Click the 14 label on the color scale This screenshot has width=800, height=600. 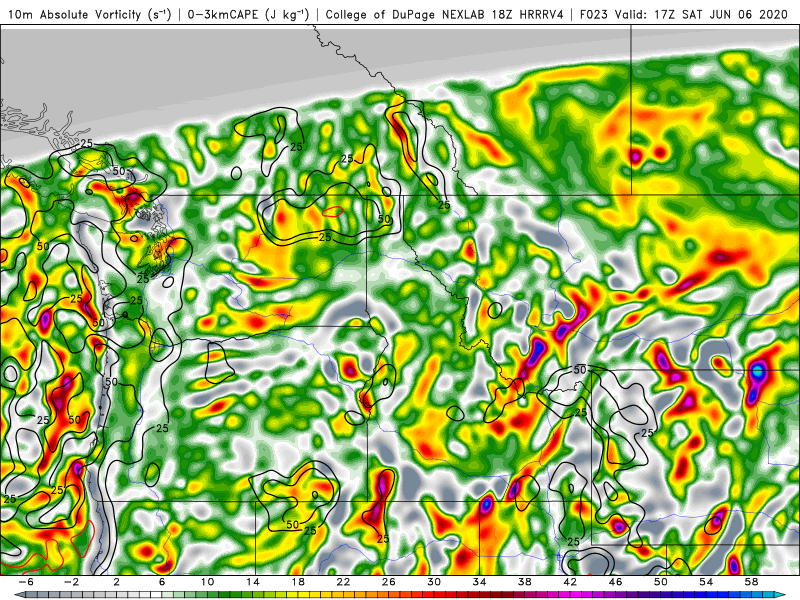click(x=253, y=582)
